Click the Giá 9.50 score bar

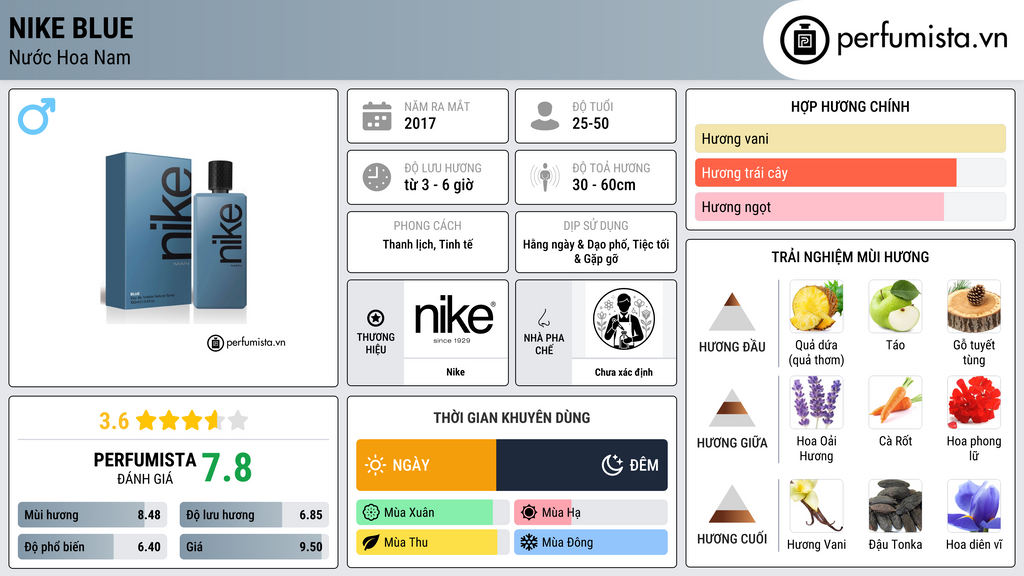point(254,547)
